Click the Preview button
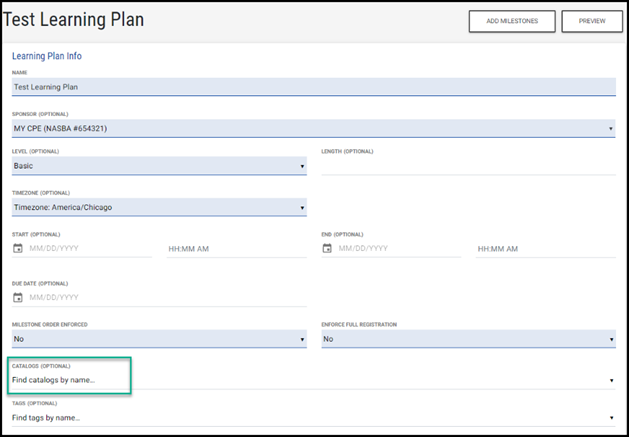 click(x=591, y=21)
